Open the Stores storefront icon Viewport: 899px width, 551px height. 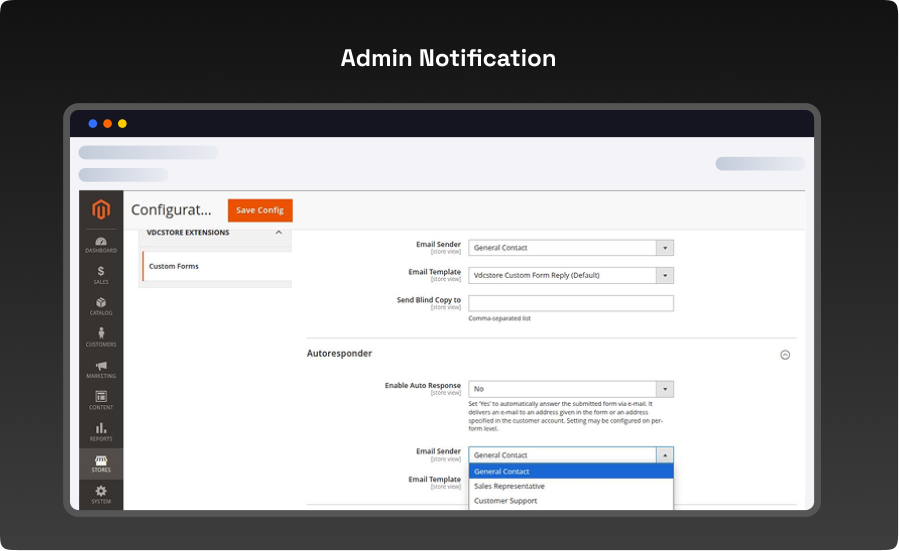pos(101,463)
